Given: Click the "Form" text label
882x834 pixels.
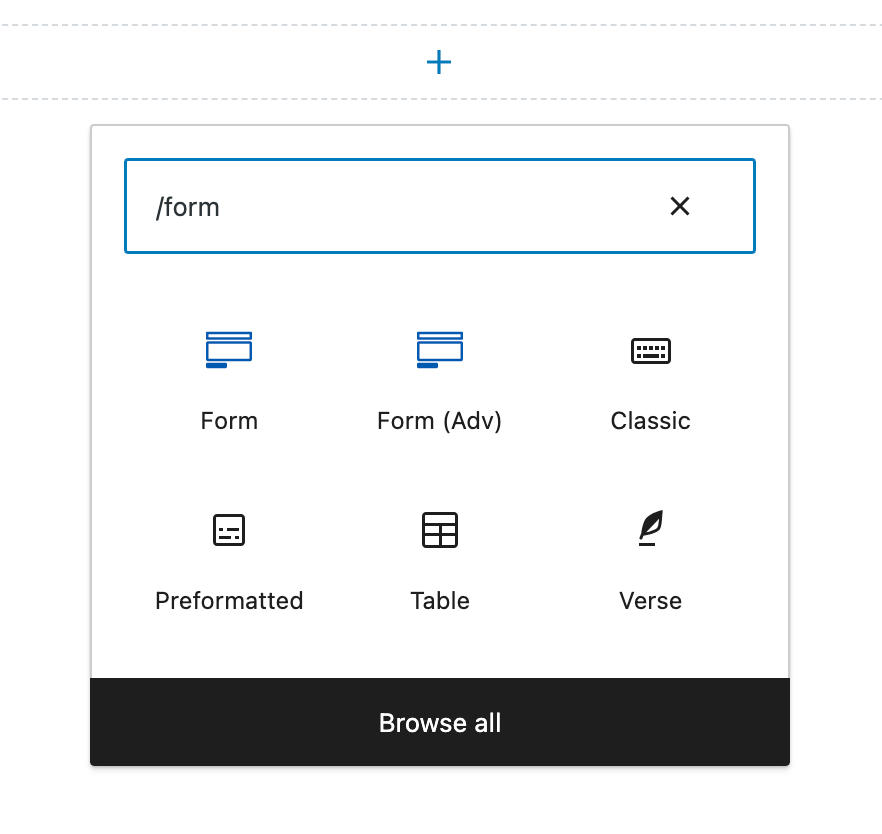Looking at the screenshot, I should pos(229,421).
